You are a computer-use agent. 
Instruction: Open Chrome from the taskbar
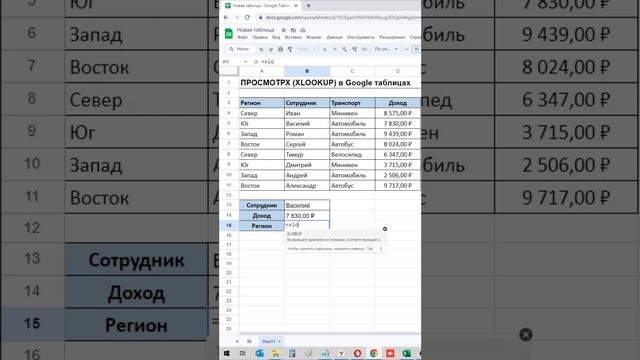coord(374,353)
